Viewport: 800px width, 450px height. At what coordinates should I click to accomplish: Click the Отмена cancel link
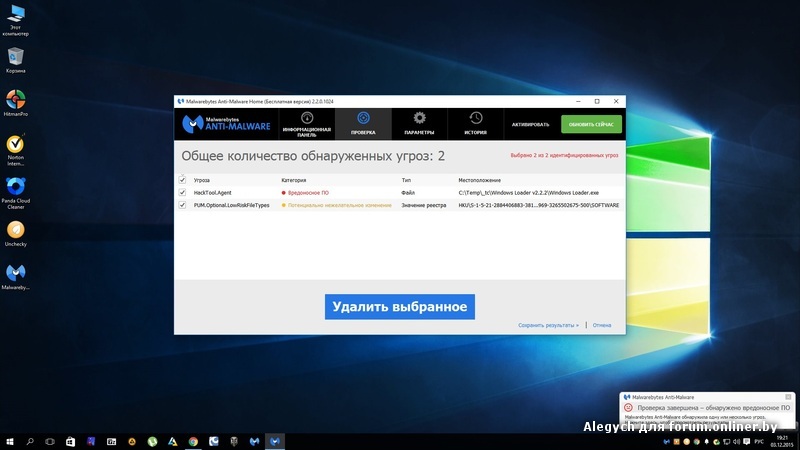[x=602, y=325]
